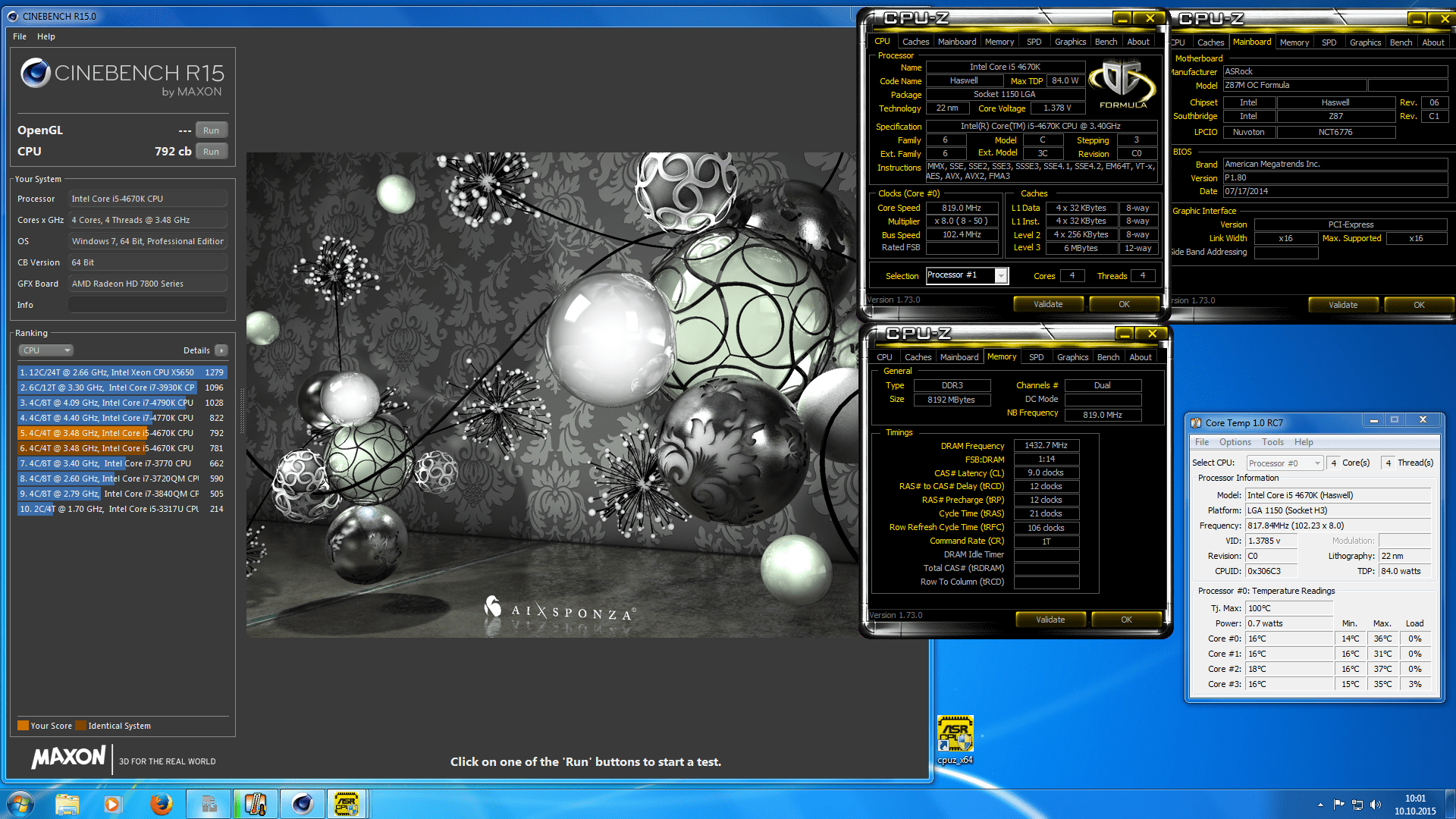Click the gray document taskbar button
The width and height of the screenshot is (1456, 819).
pos(209,804)
